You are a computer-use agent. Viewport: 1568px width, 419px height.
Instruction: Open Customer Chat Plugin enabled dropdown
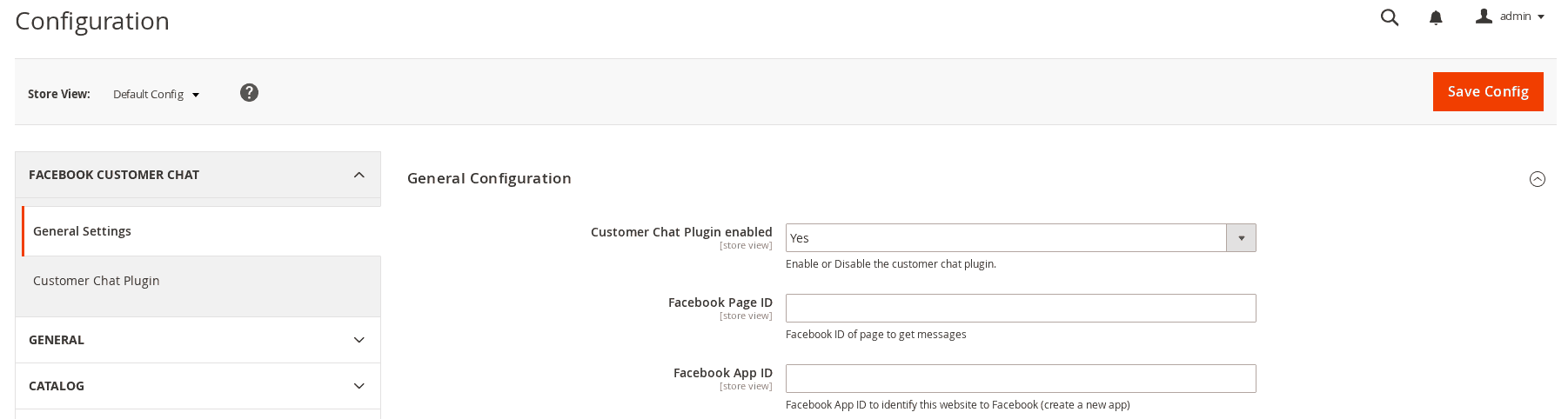pos(1021,238)
